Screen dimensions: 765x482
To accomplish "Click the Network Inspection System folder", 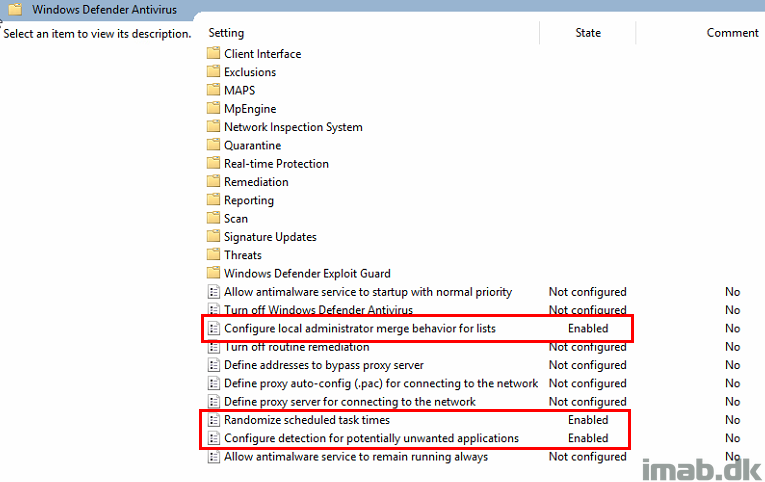I will pyautogui.click(x=293, y=127).
